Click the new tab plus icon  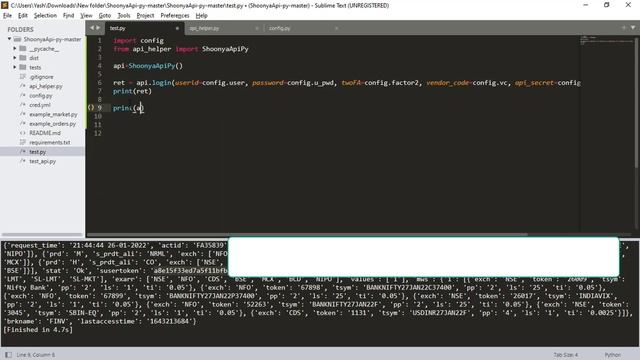624,27
